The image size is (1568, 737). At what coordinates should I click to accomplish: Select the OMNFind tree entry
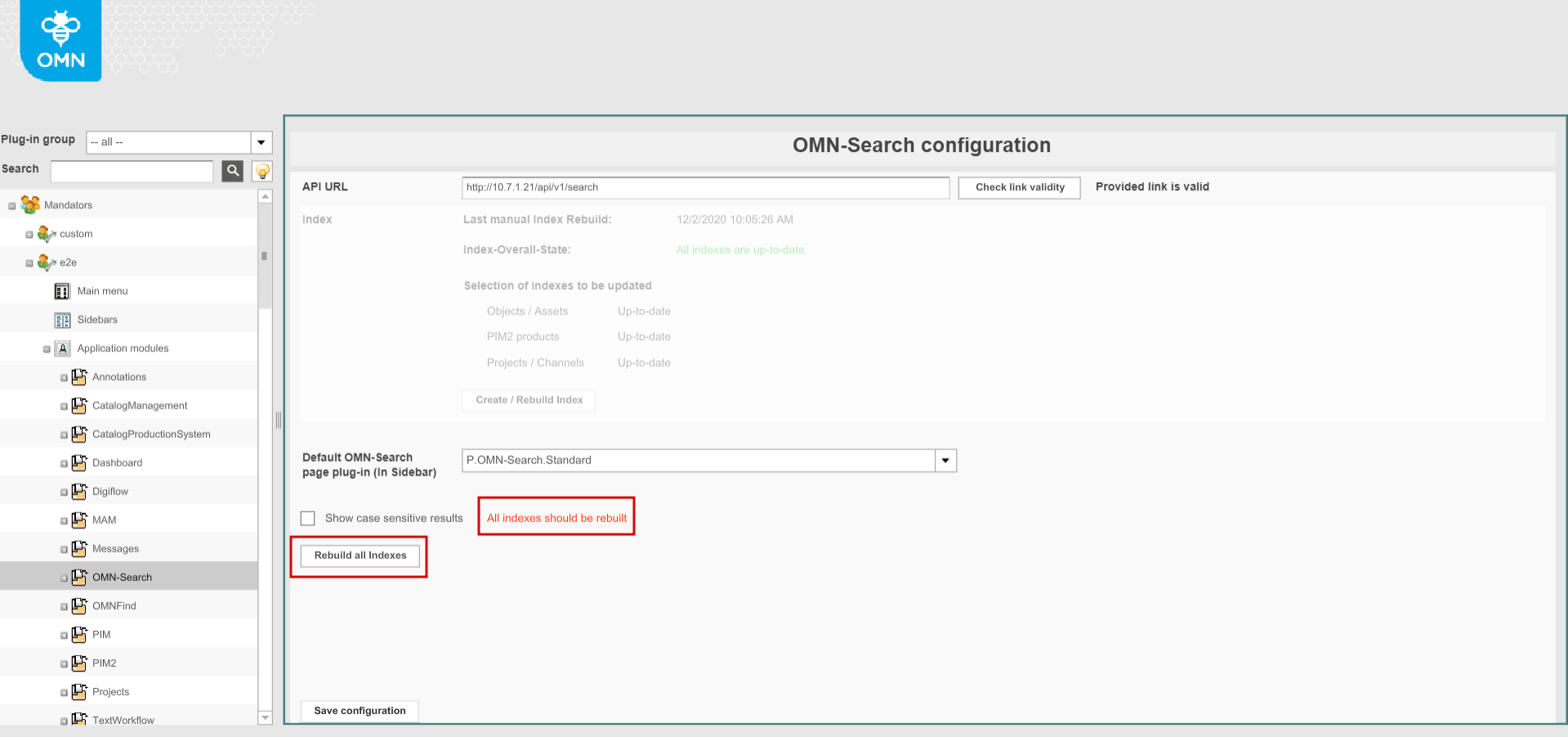tap(114, 605)
